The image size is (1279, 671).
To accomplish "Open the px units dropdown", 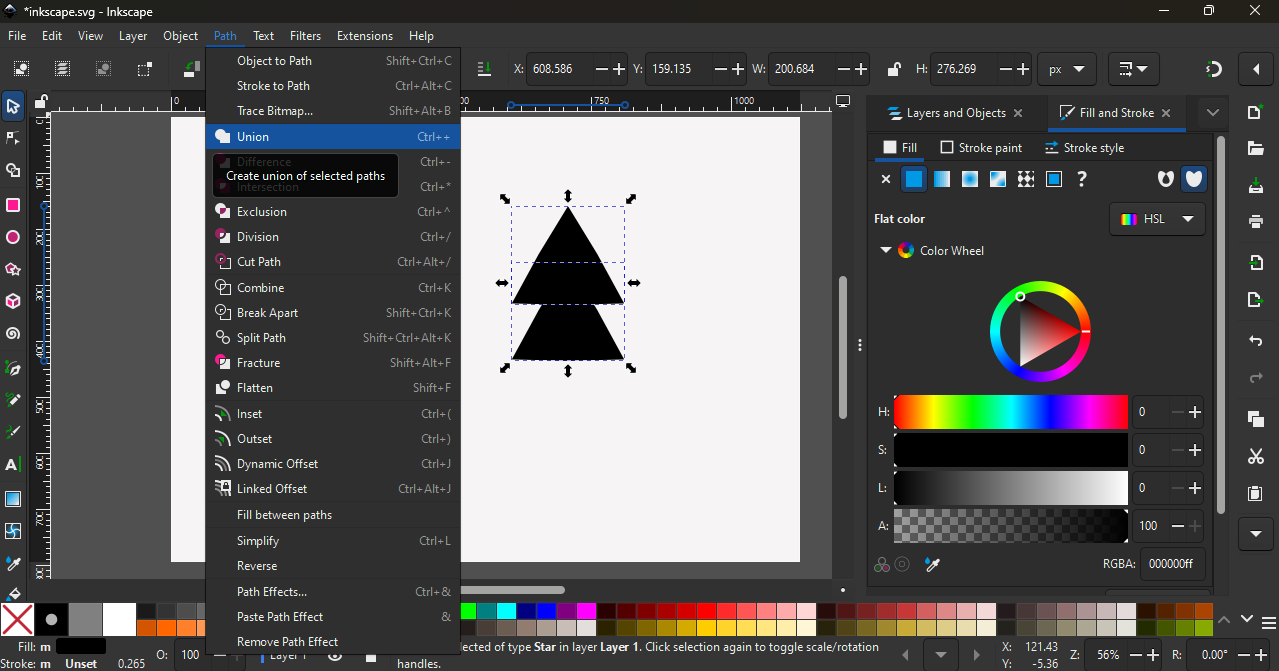I will click(1067, 69).
